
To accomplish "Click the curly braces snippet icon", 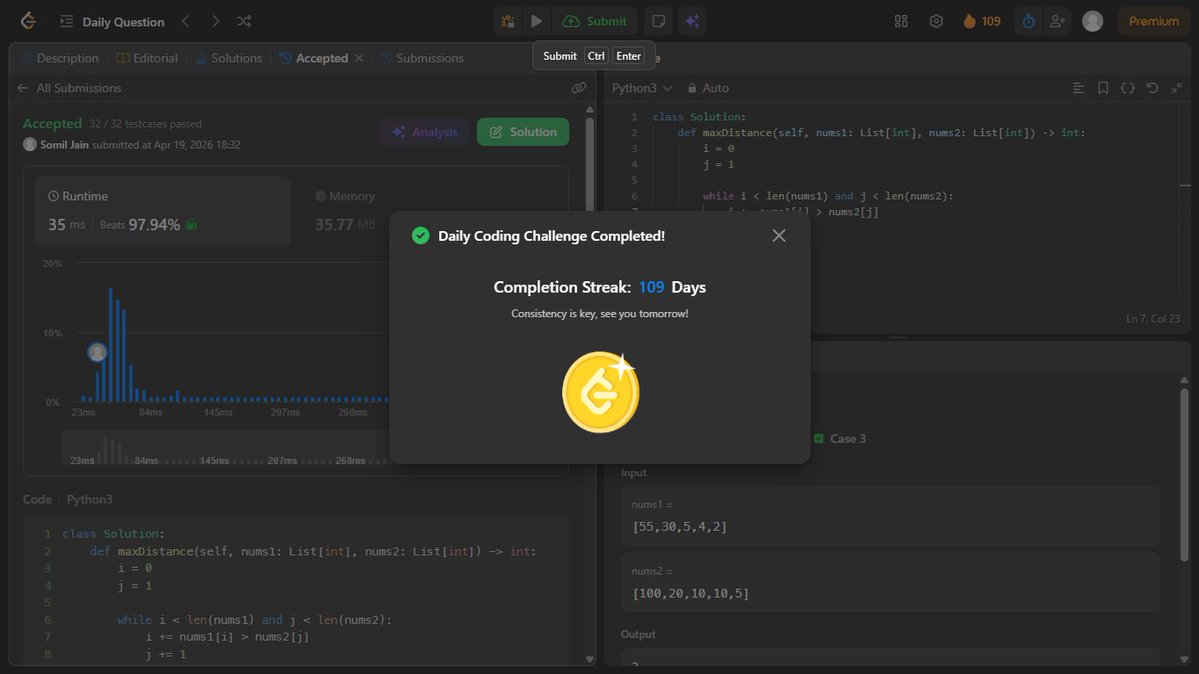I will 1127,88.
